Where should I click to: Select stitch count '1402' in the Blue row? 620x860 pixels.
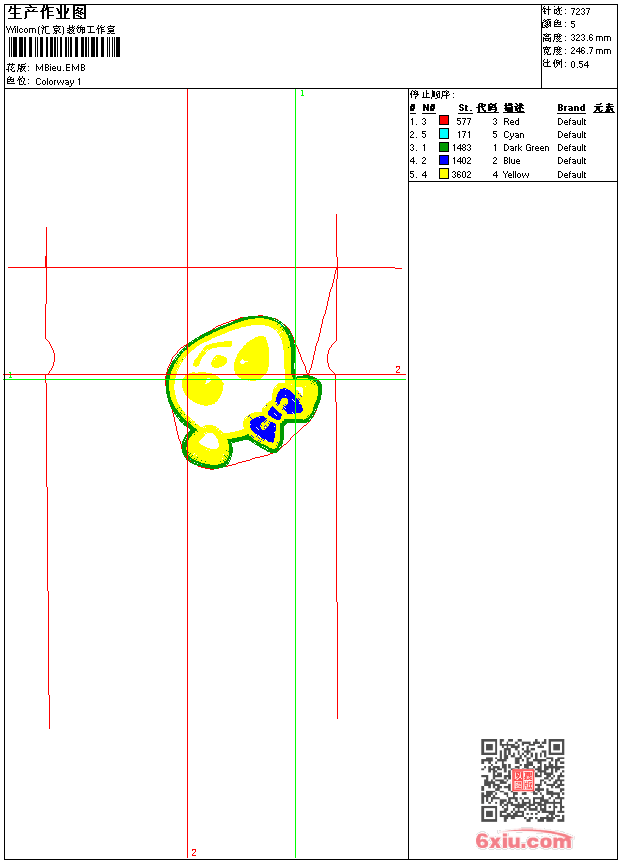click(462, 161)
